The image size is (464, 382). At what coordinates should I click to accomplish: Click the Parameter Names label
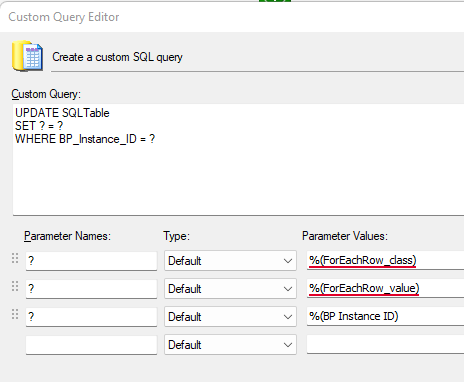point(67,236)
